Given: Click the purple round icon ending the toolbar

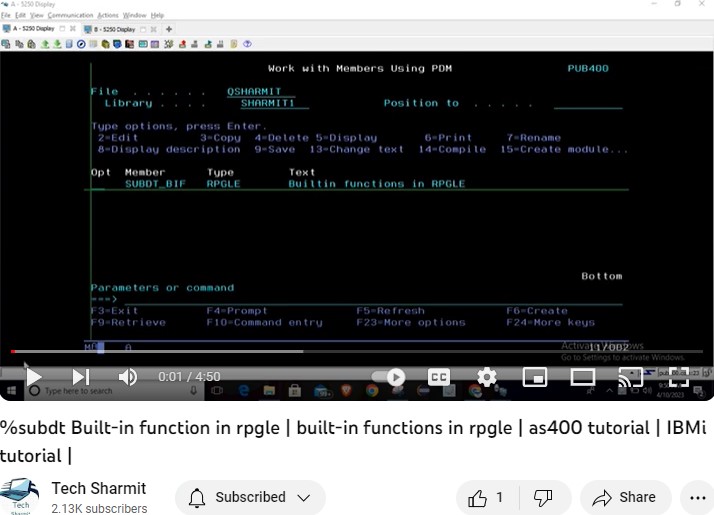Looking at the screenshot, I should coord(247,44).
